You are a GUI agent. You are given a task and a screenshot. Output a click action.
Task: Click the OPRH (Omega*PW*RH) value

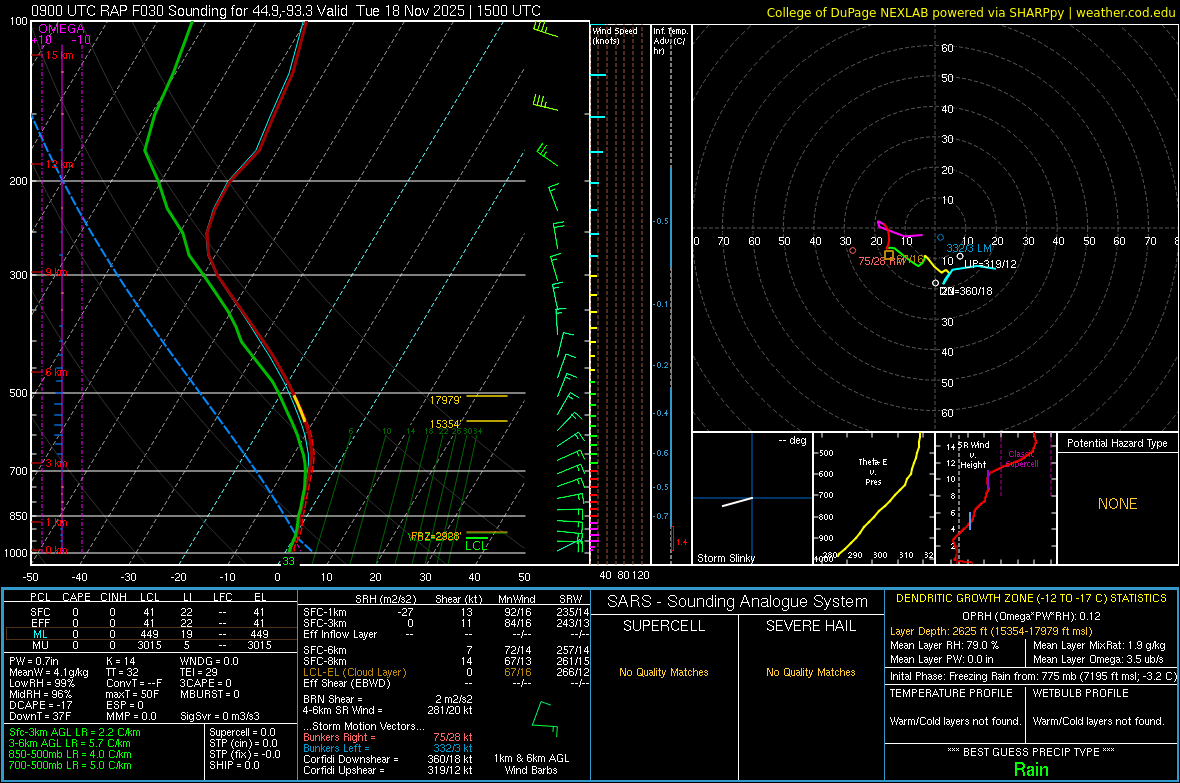pos(1031,616)
